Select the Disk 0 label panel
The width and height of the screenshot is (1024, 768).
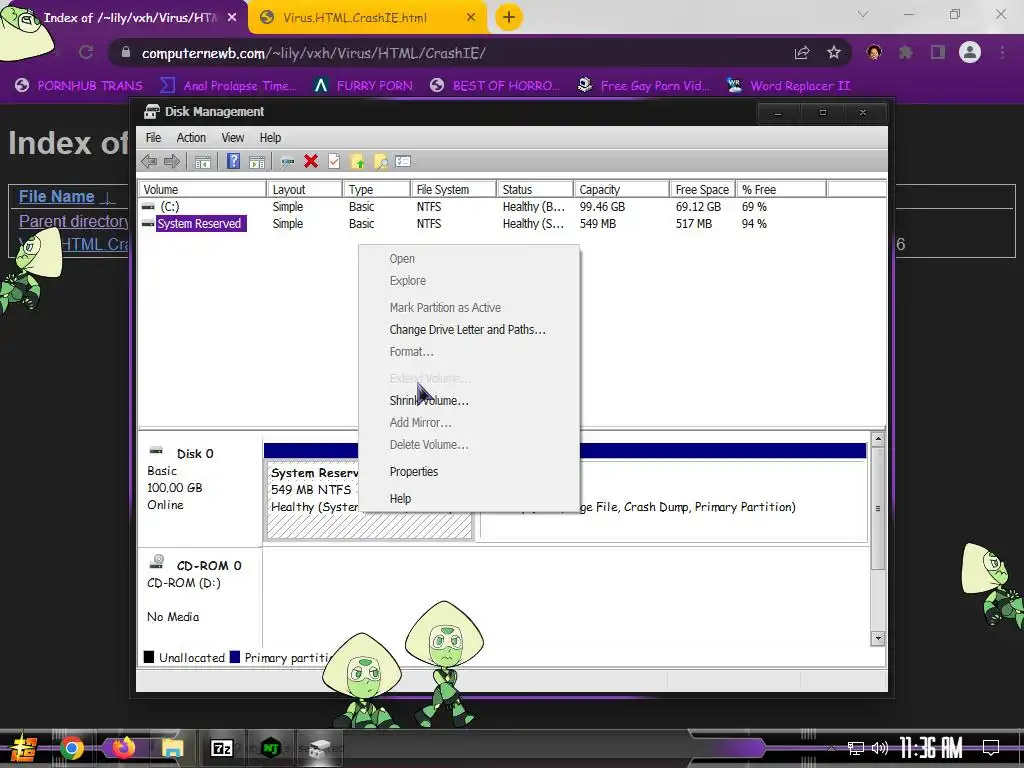click(x=200, y=490)
